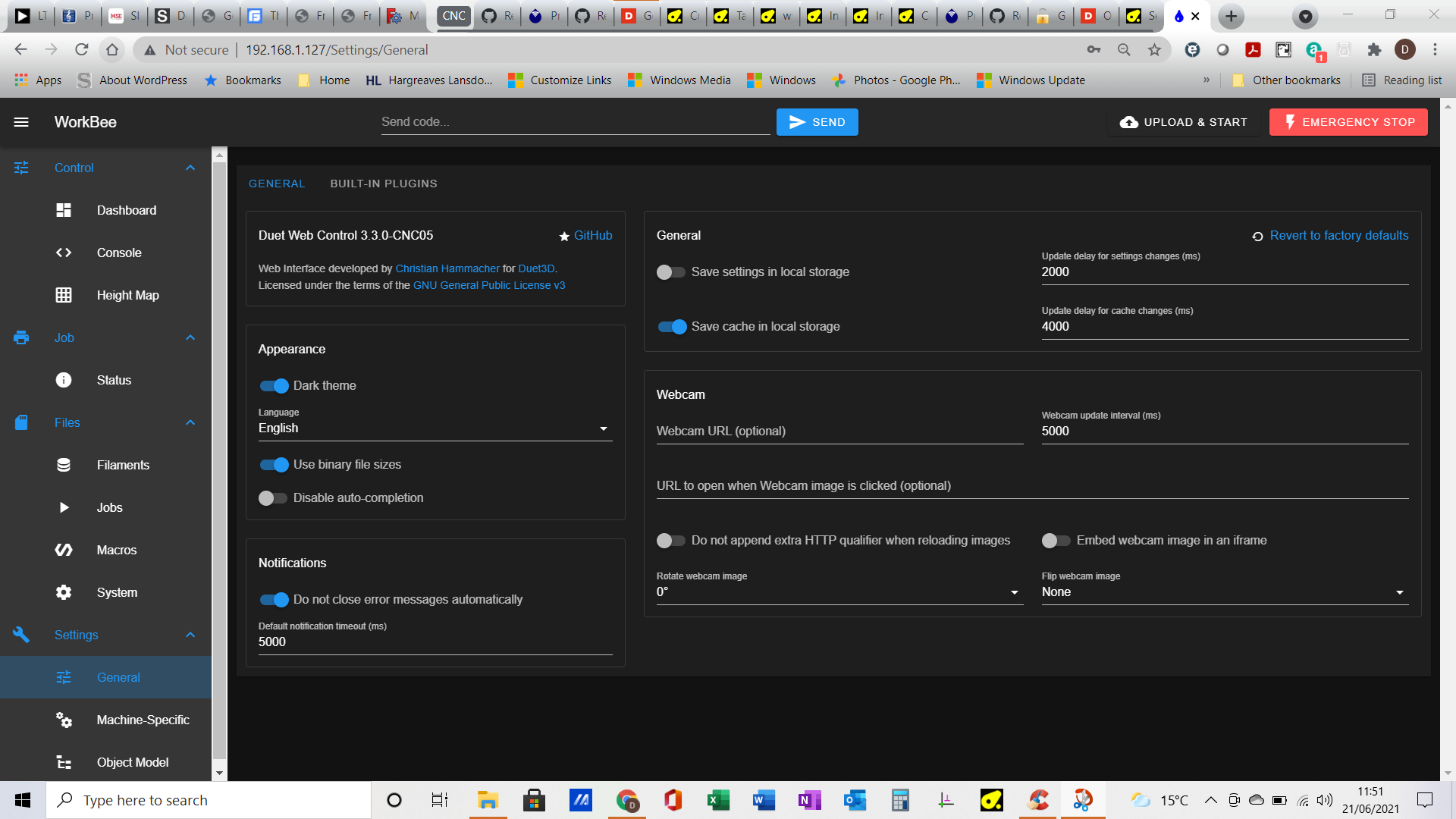Open the Language dropdown selector
Viewport: 1456px width, 819px height.
[x=435, y=428]
